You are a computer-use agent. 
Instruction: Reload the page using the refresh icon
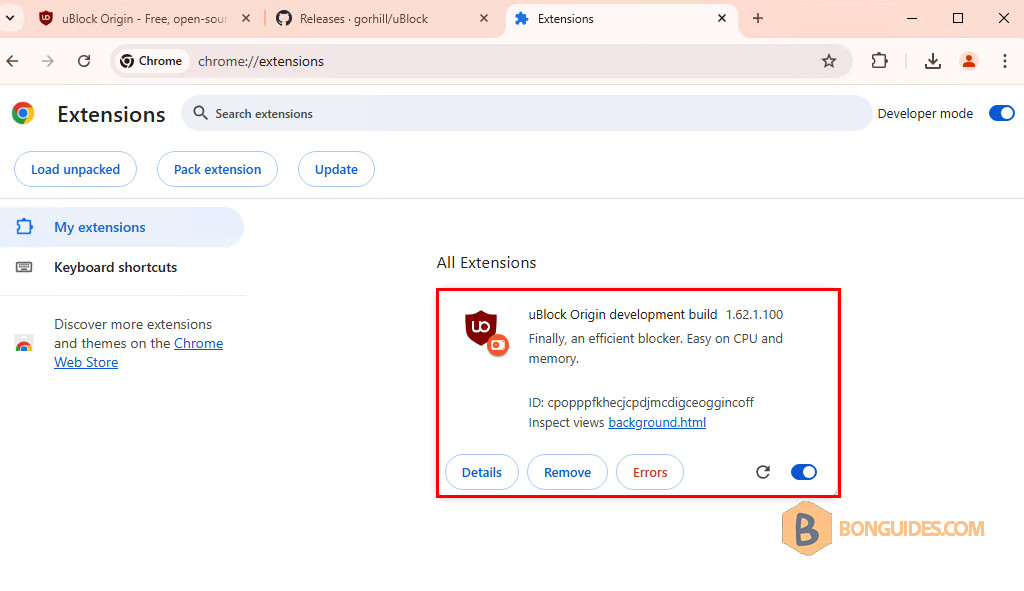(84, 61)
